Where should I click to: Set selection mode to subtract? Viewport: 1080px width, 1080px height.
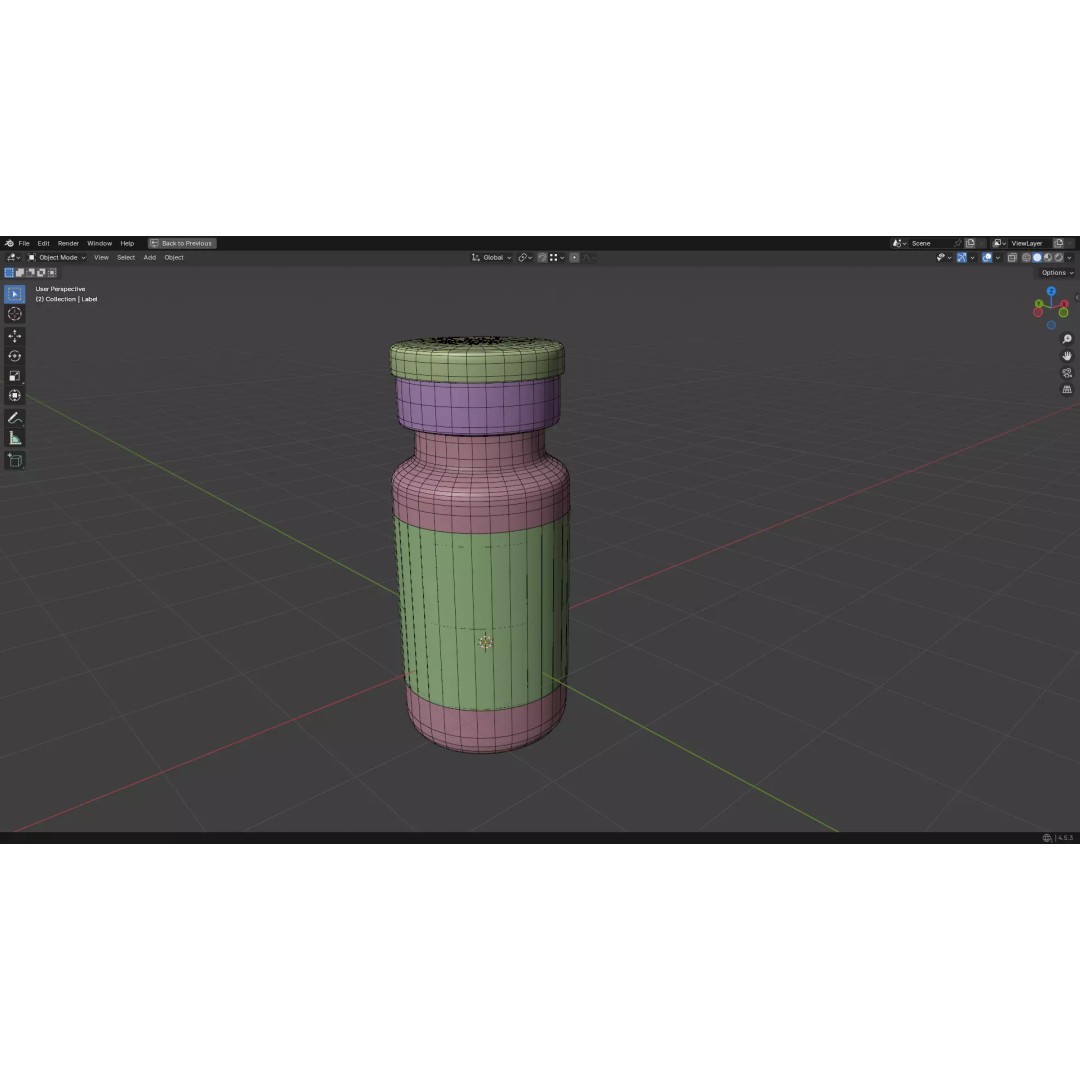point(30,273)
